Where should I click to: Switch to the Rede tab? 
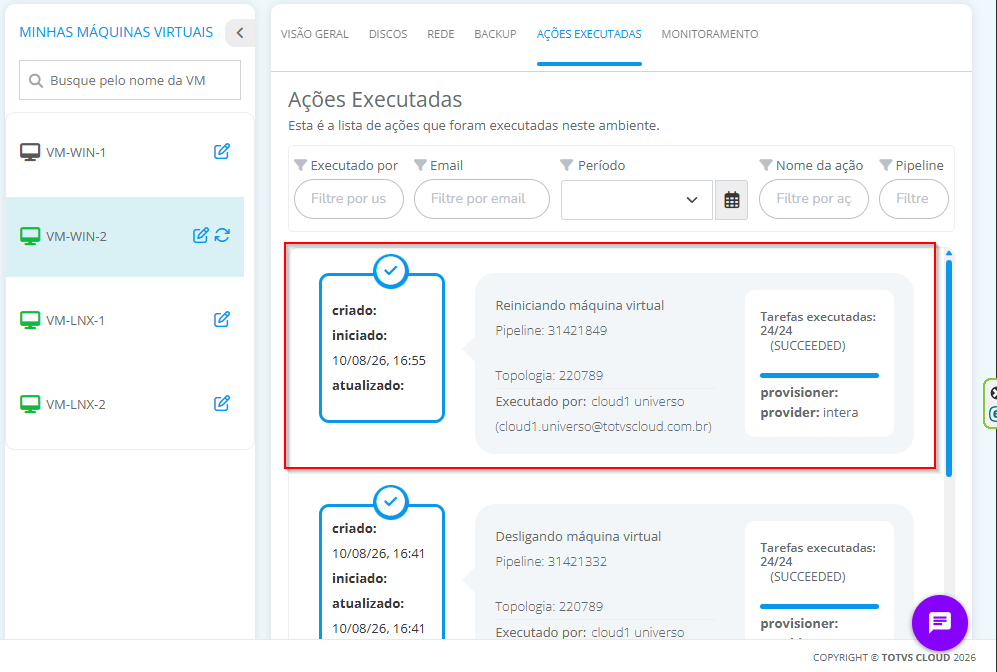(441, 34)
